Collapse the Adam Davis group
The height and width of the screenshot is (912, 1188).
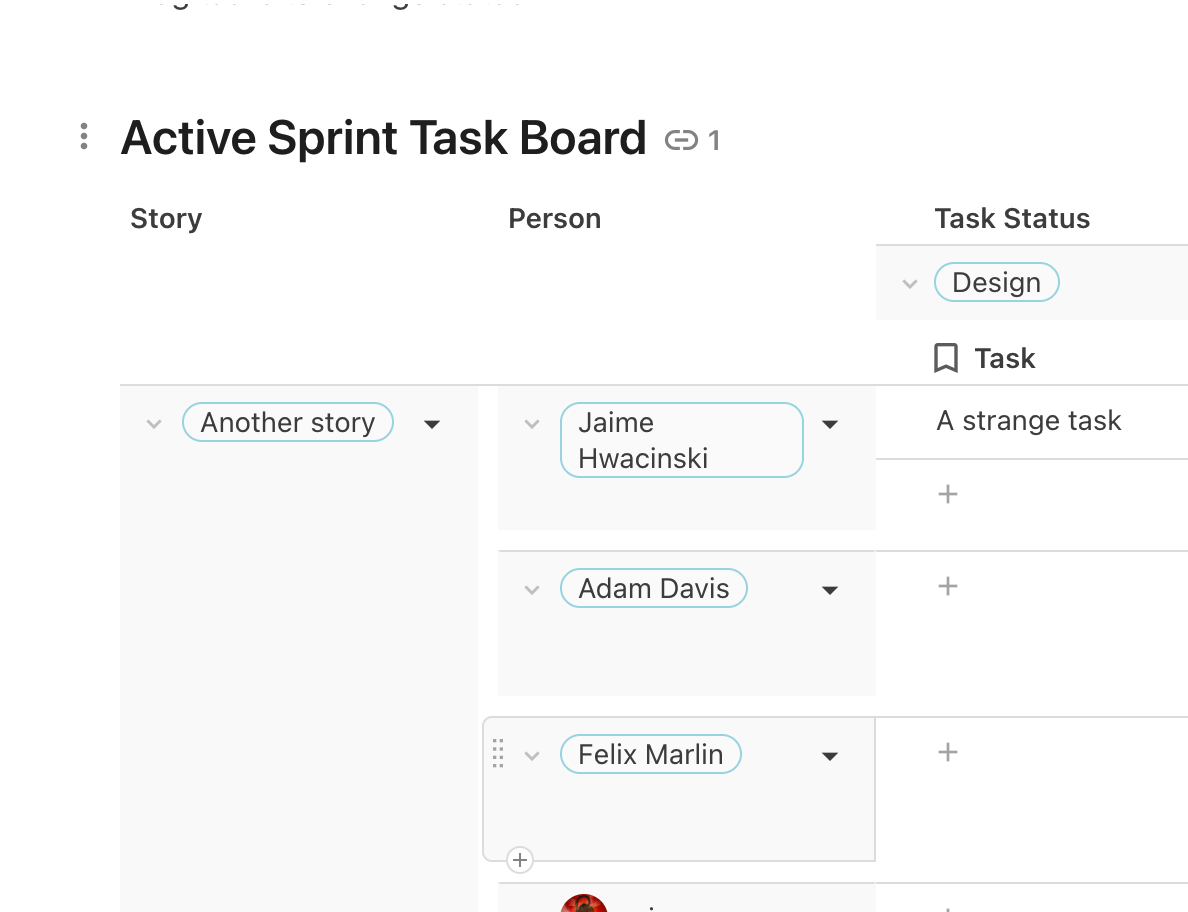click(532, 590)
